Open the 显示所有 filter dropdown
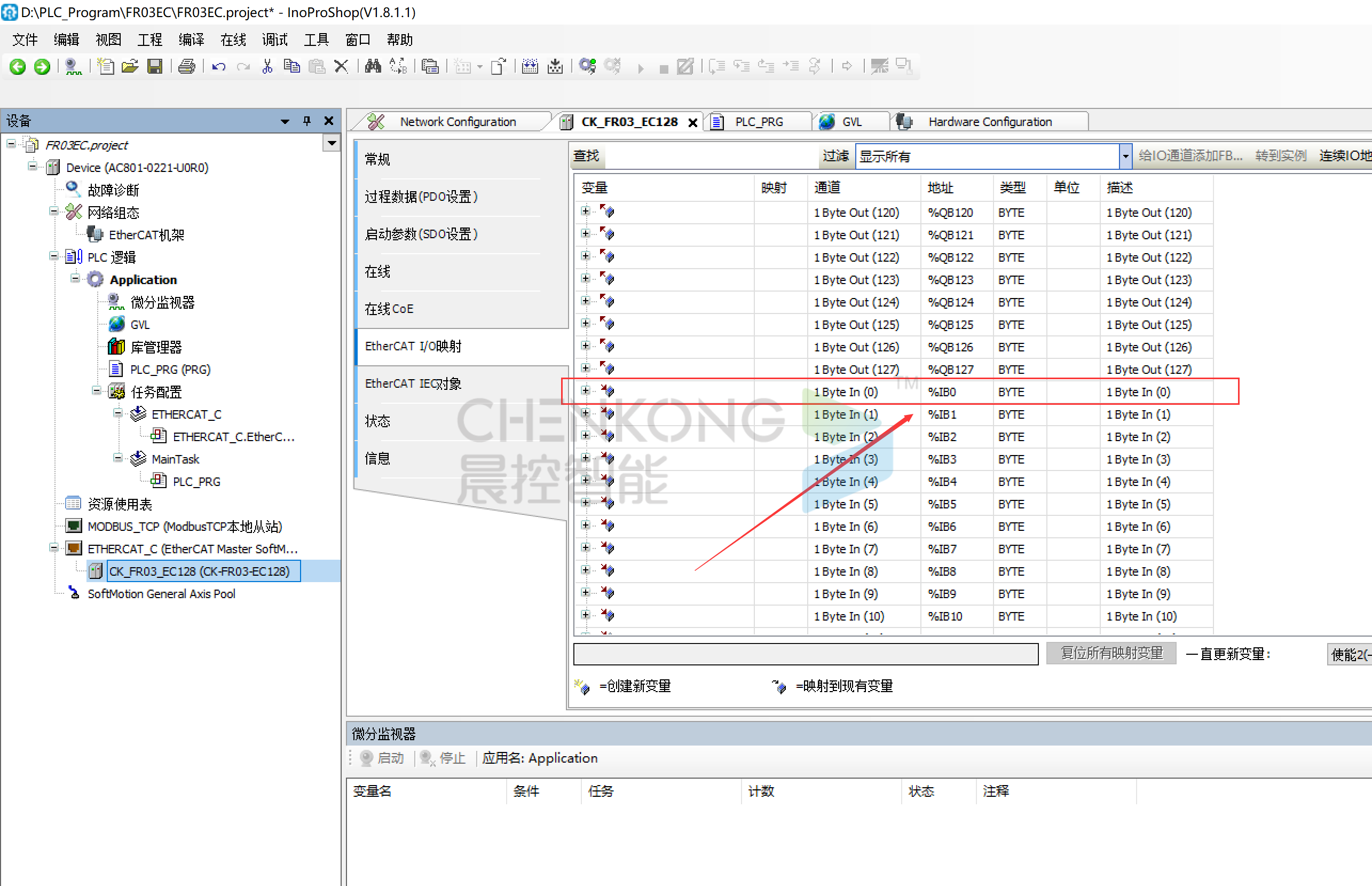The width and height of the screenshot is (1372, 886). (1125, 156)
